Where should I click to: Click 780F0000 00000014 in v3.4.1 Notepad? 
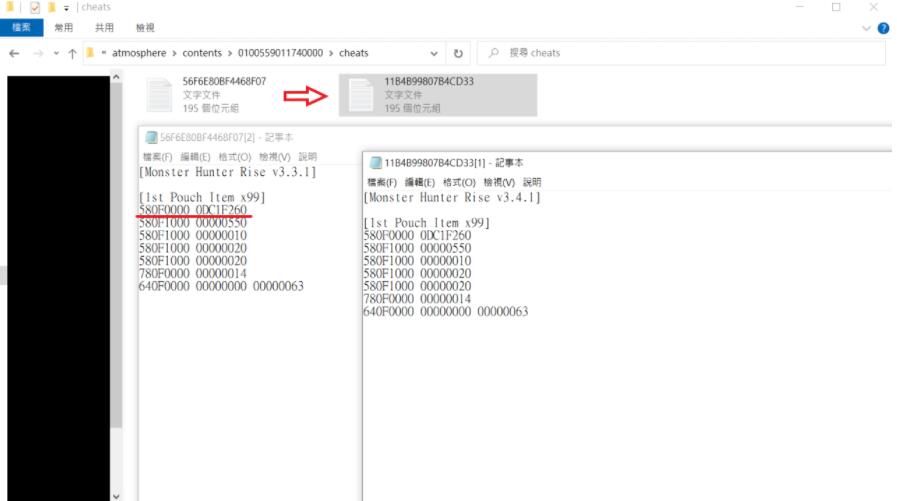417,299
